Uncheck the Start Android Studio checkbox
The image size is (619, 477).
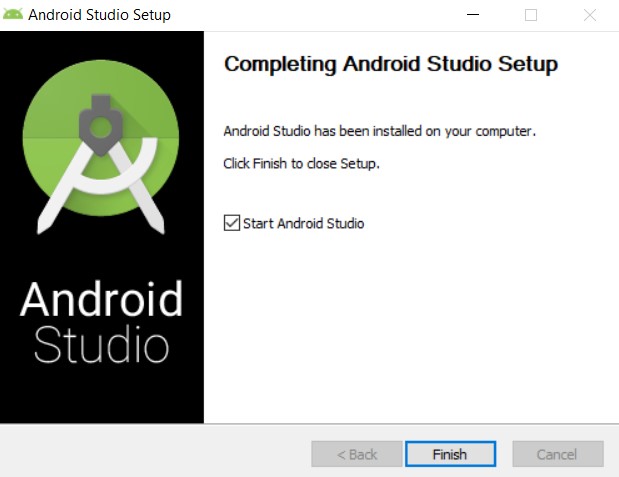(232, 223)
